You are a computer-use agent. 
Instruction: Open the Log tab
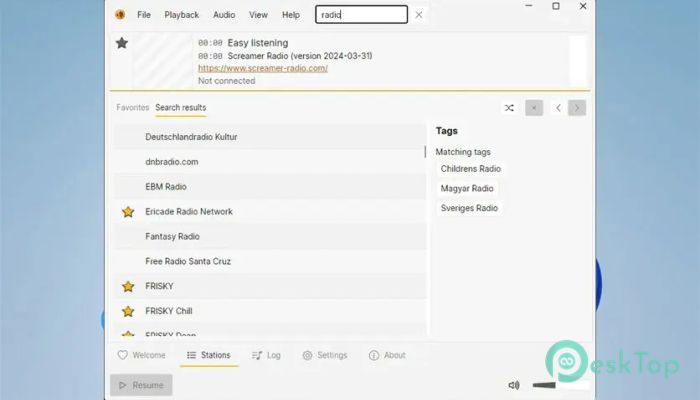[267, 355]
